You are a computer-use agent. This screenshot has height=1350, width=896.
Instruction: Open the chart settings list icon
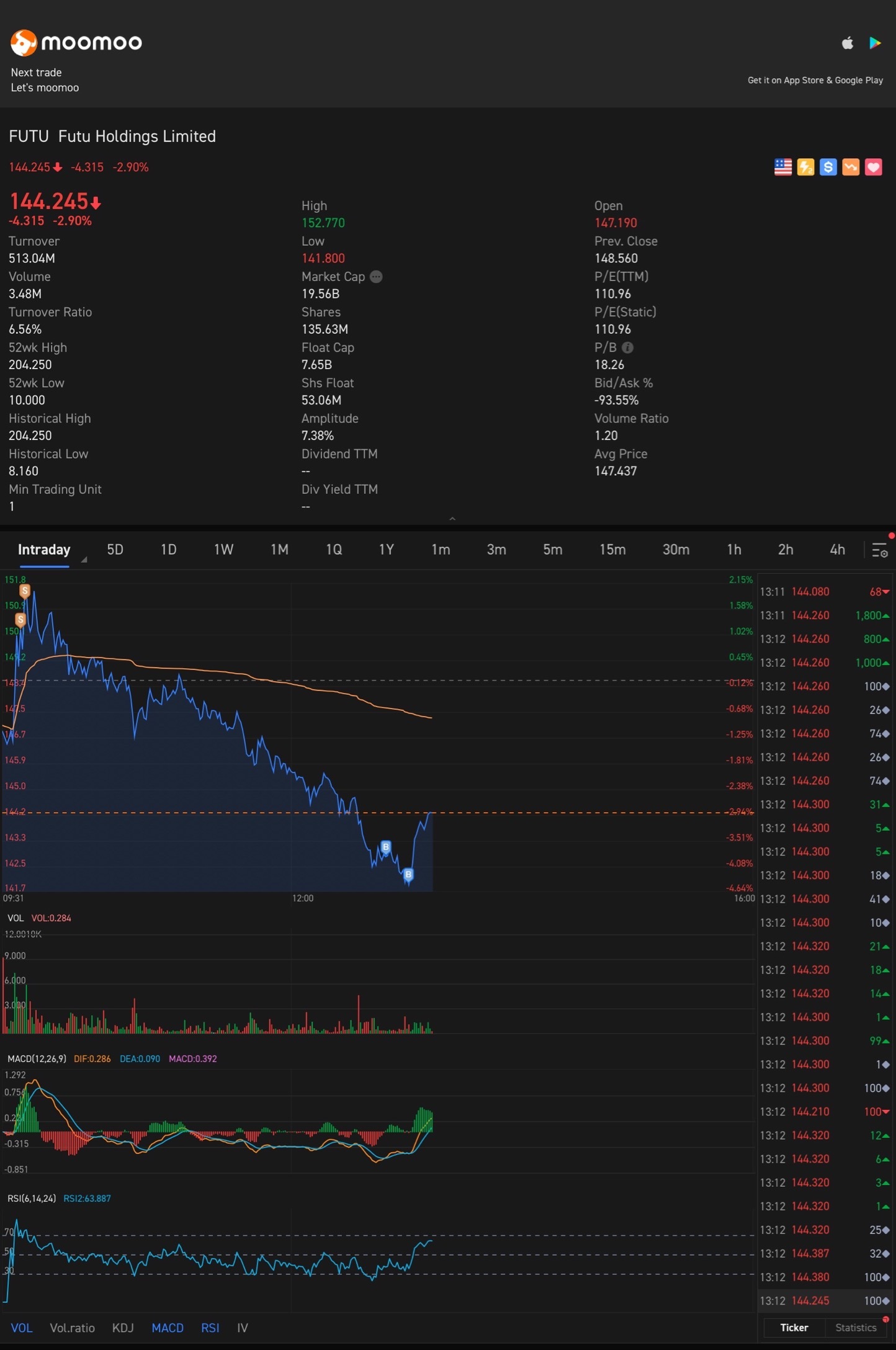tap(880, 550)
